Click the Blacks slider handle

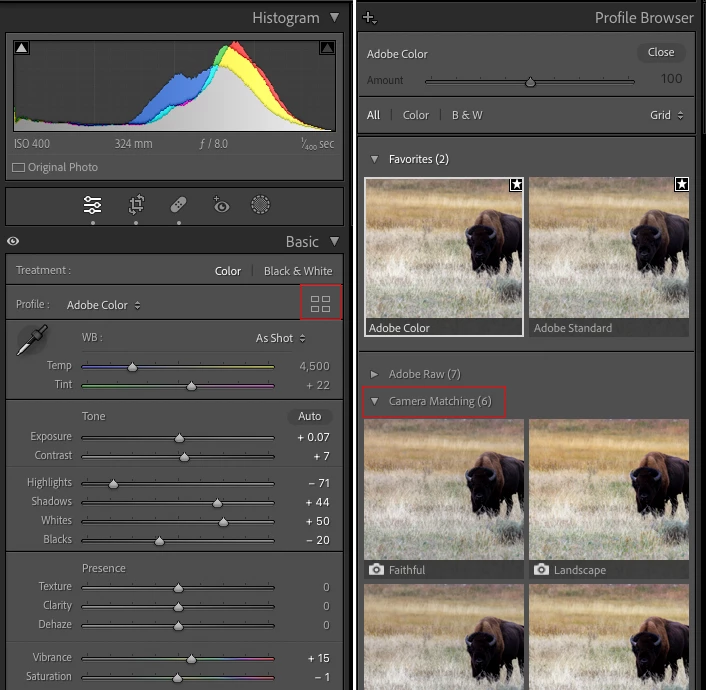[159, 541]
